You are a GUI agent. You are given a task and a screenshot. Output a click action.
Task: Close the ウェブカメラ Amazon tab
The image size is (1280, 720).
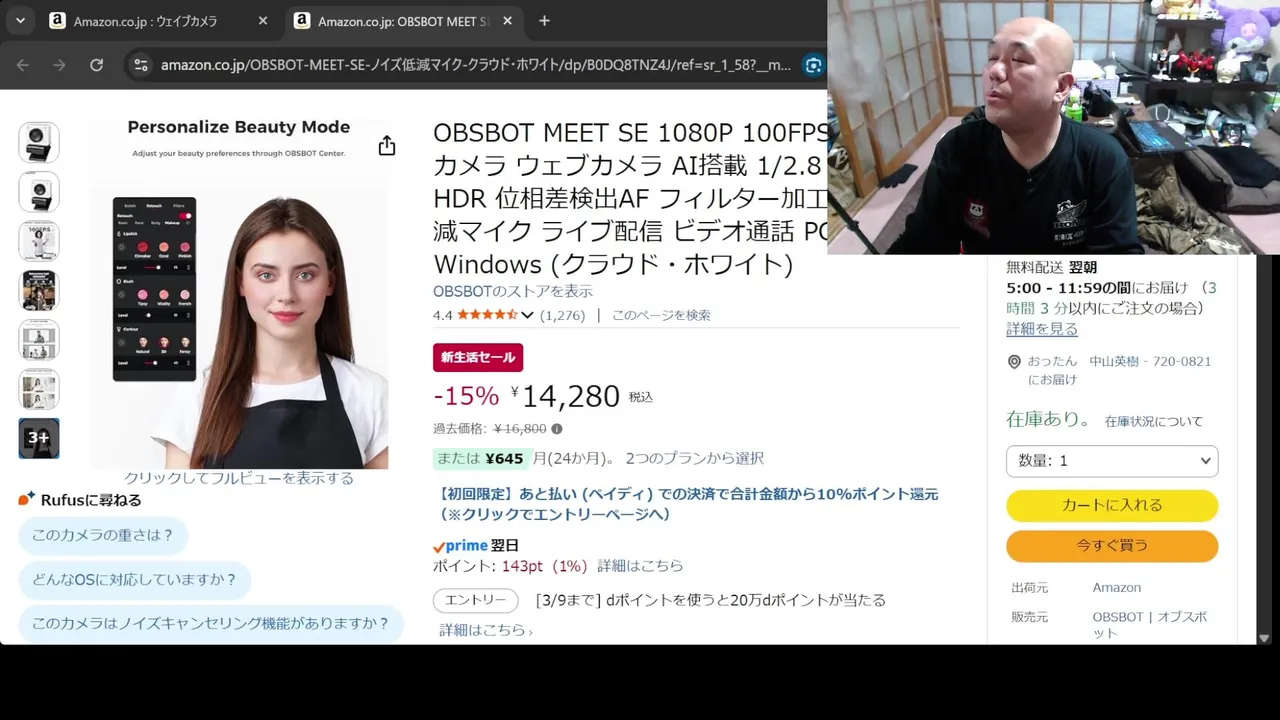click(x=263, y=21)
